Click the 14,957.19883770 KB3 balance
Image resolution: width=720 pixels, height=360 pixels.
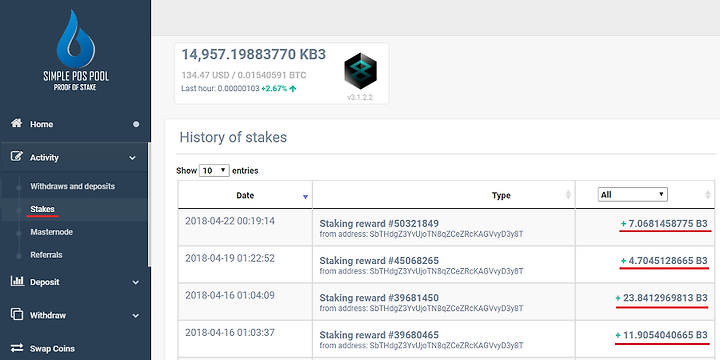pyautogui.click(x=253, y=55)
